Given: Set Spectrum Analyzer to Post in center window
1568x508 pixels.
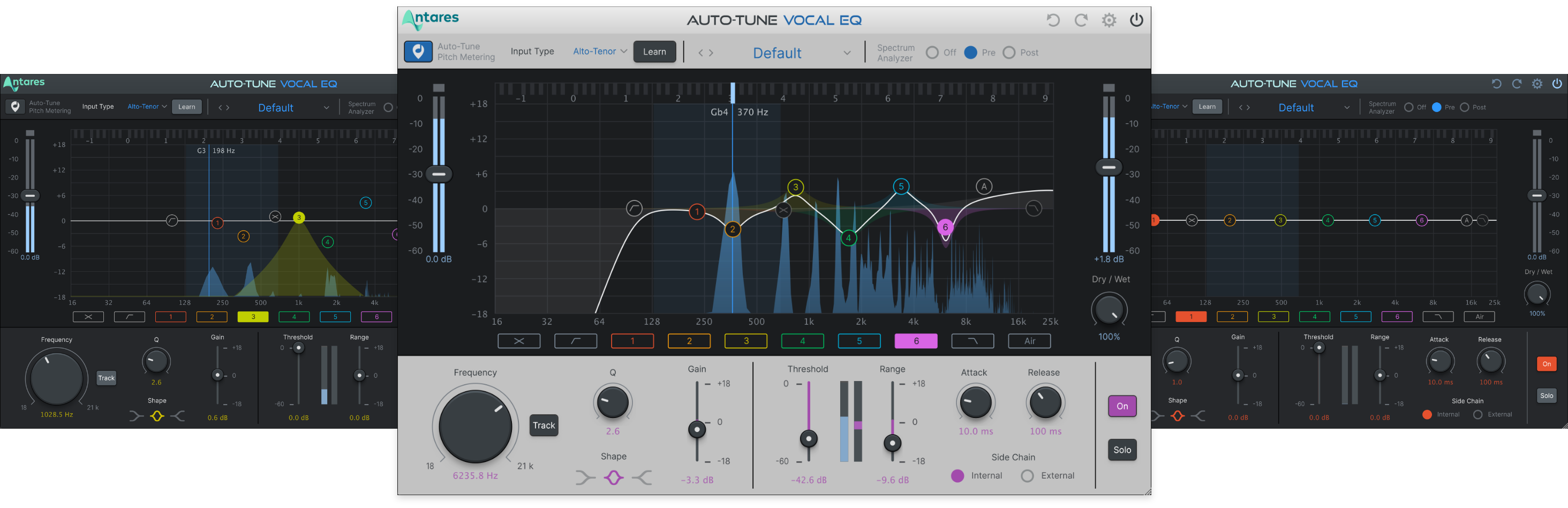Looking at the screenshot, I should [x=1009, y=53].
